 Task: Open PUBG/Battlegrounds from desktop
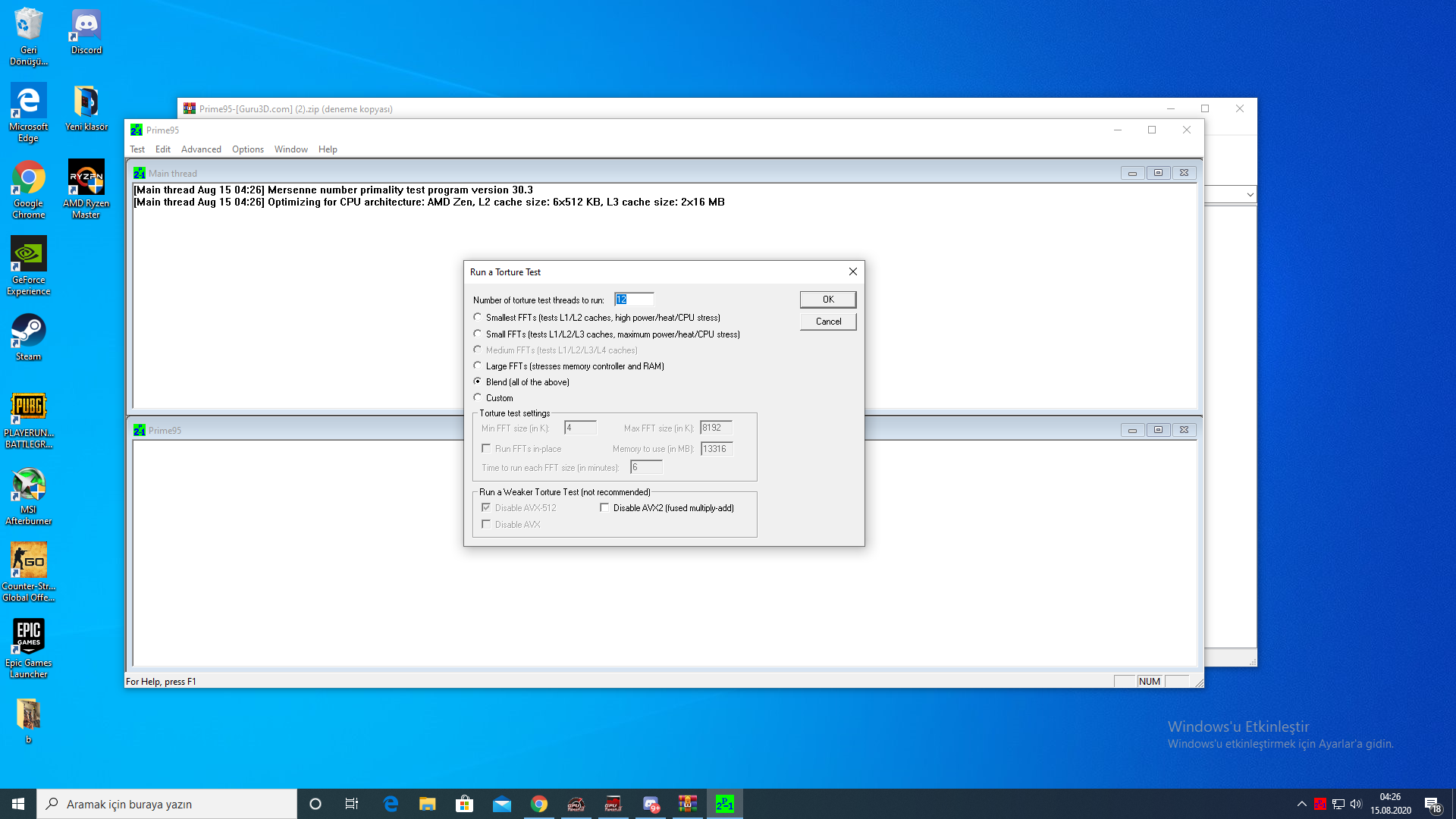(29, 407)
